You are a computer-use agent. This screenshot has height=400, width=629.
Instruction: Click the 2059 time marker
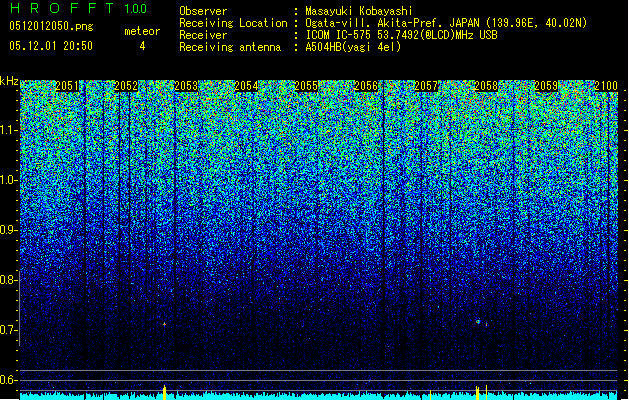(546, 86)
